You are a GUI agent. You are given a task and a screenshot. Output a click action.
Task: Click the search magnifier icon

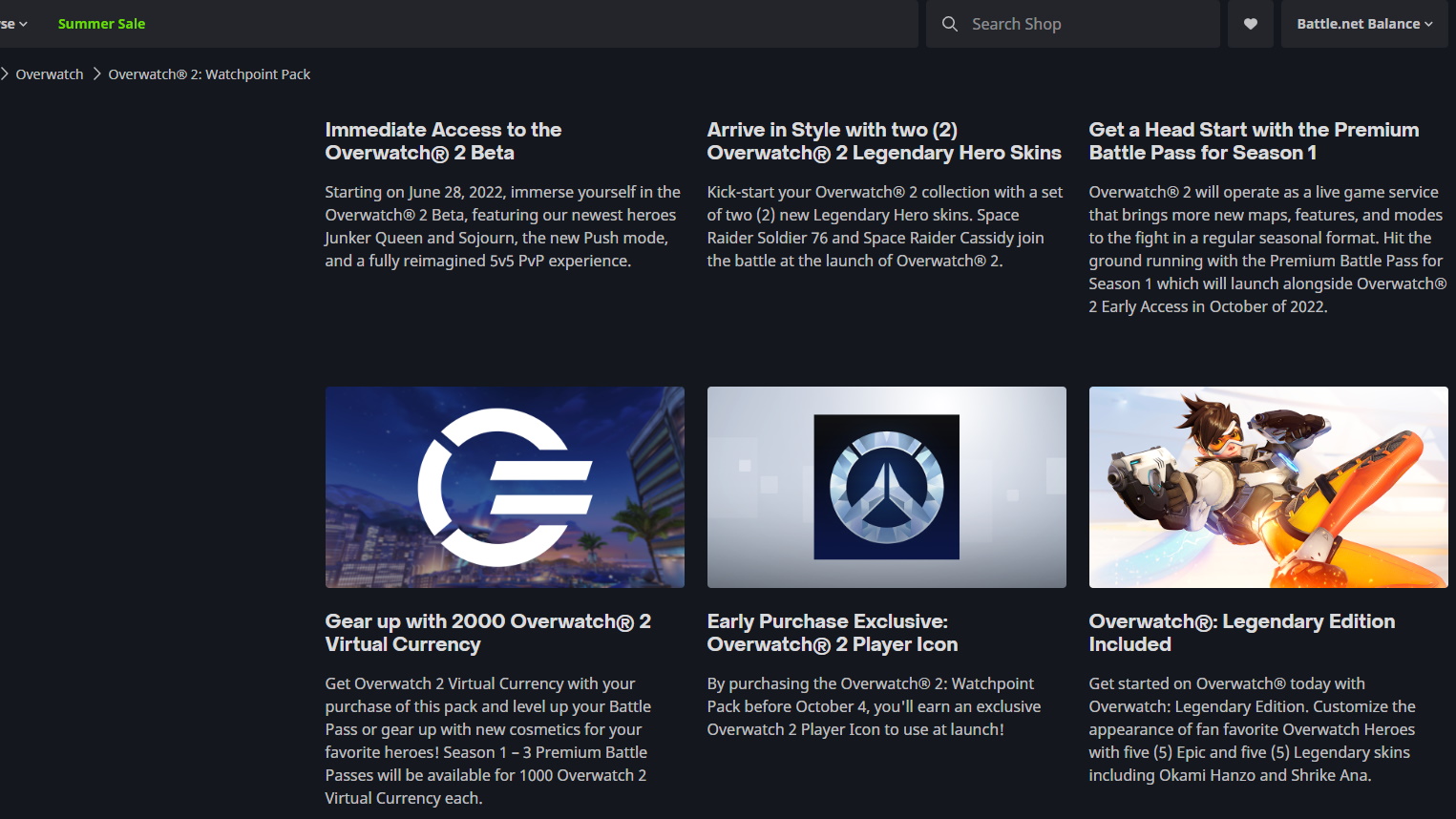pos(949,24)
